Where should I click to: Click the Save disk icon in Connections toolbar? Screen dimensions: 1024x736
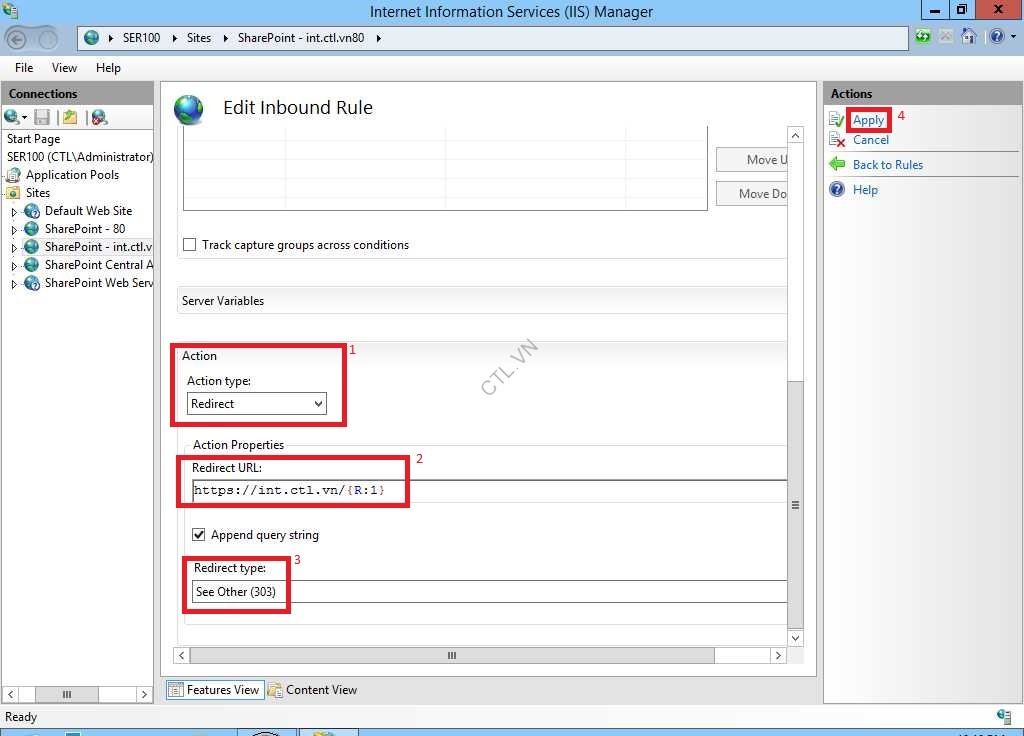click(41, 117)
